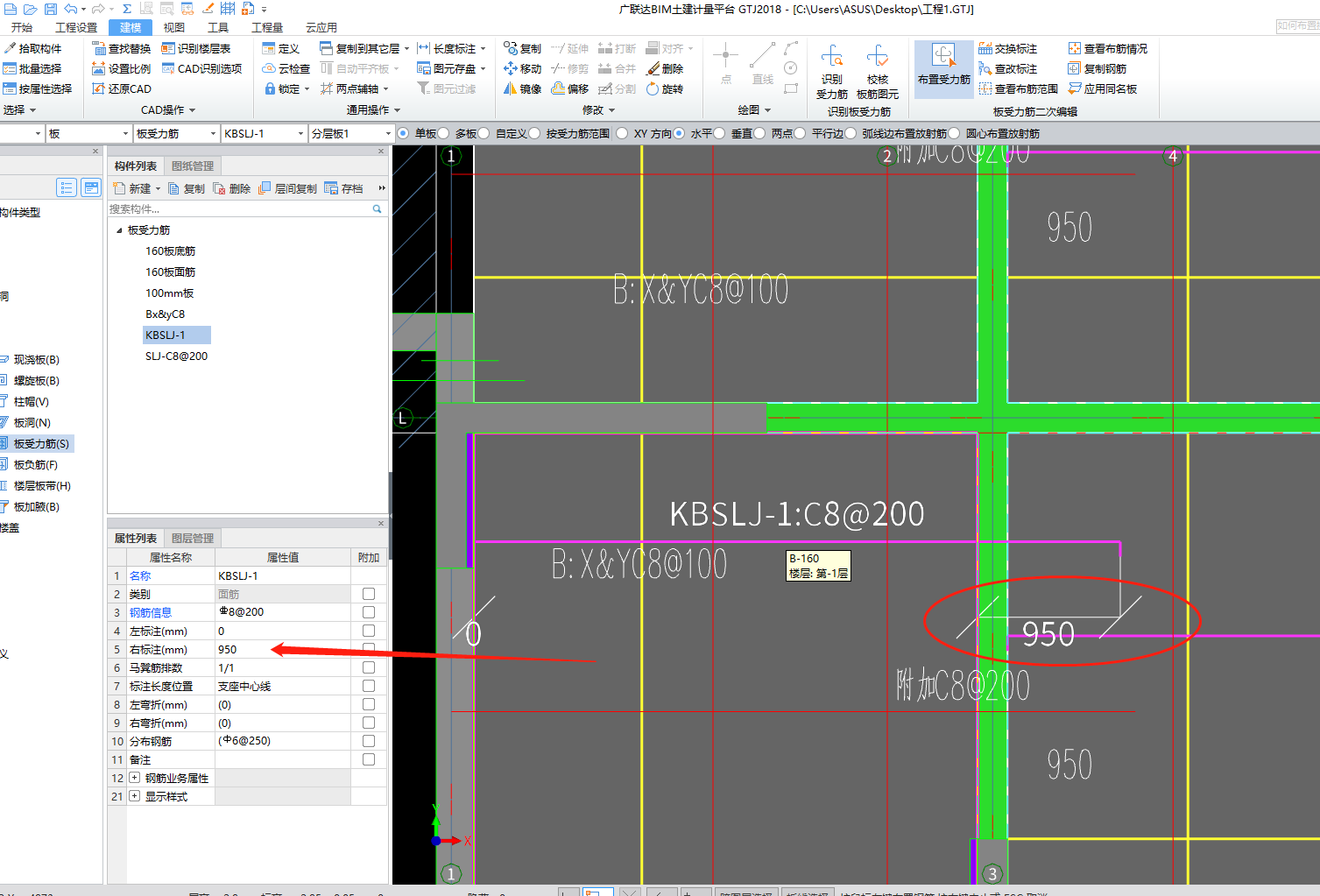The image size is (1320, 896).
Task: Click the 右标注(mm) value cell 950
Action: [x=282, y=649]
